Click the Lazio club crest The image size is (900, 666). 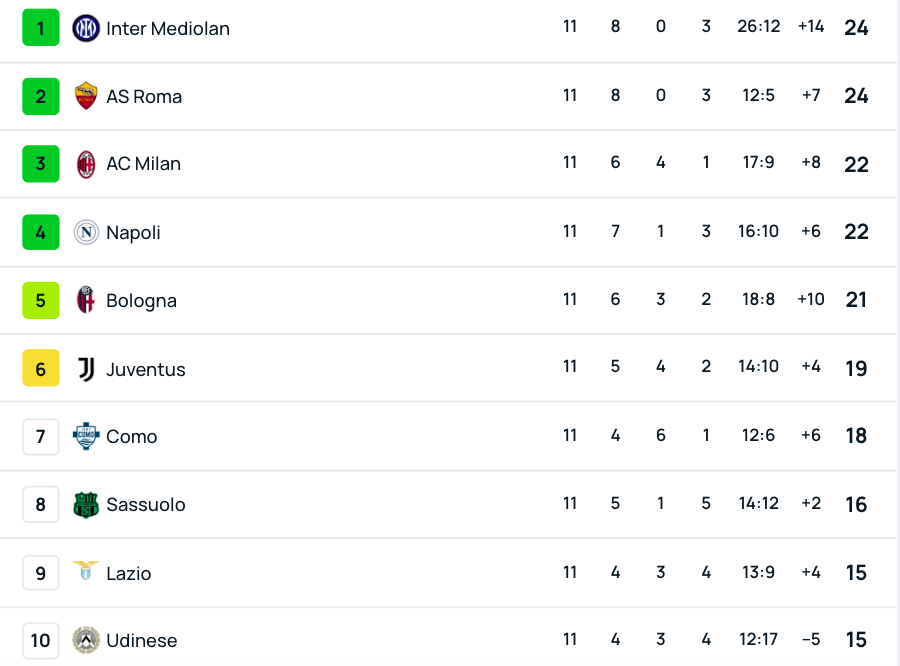(87, 573)
